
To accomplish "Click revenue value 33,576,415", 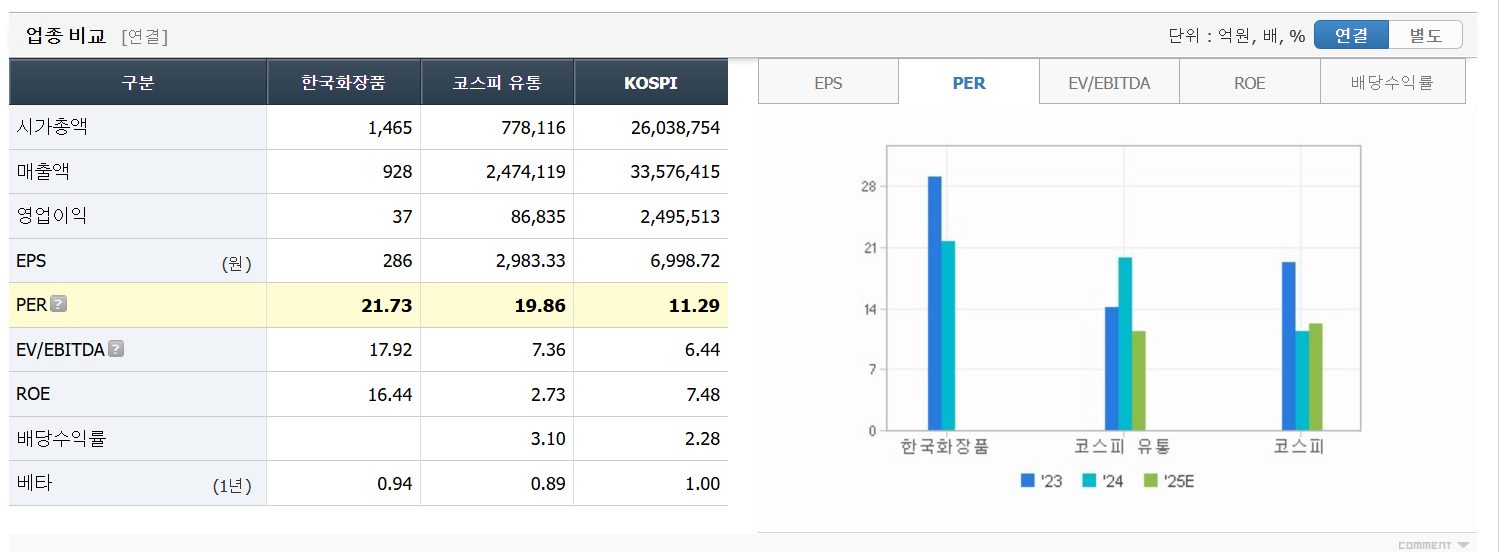I will click(x=675, y=172).
